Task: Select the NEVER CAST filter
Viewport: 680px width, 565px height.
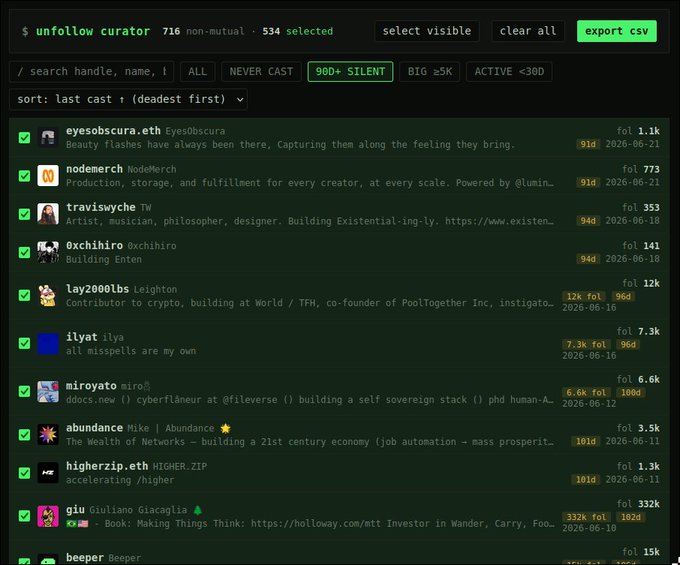Action: [x=261, y=72]
